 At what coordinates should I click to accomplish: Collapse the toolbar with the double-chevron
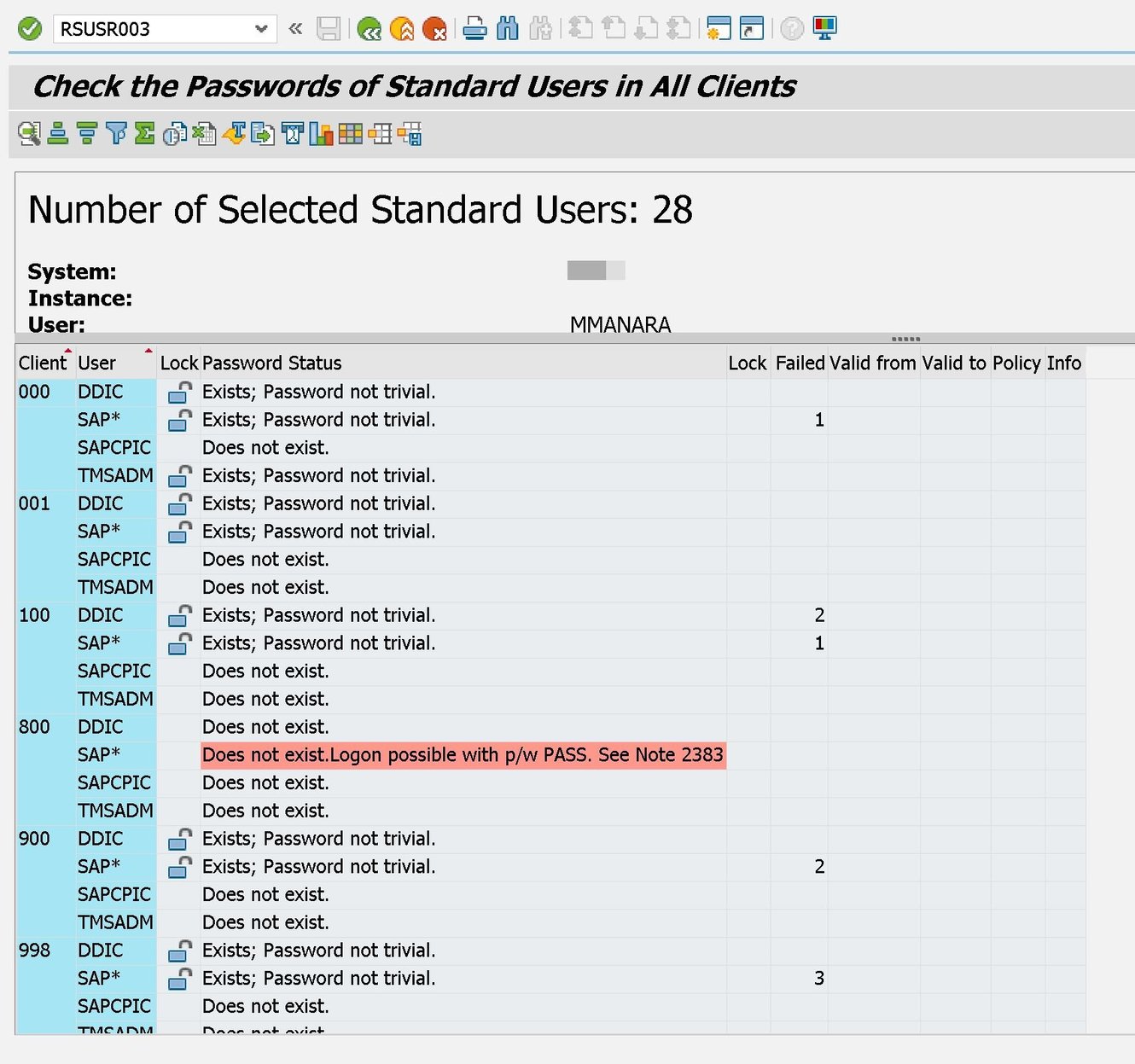pos(294,28)
